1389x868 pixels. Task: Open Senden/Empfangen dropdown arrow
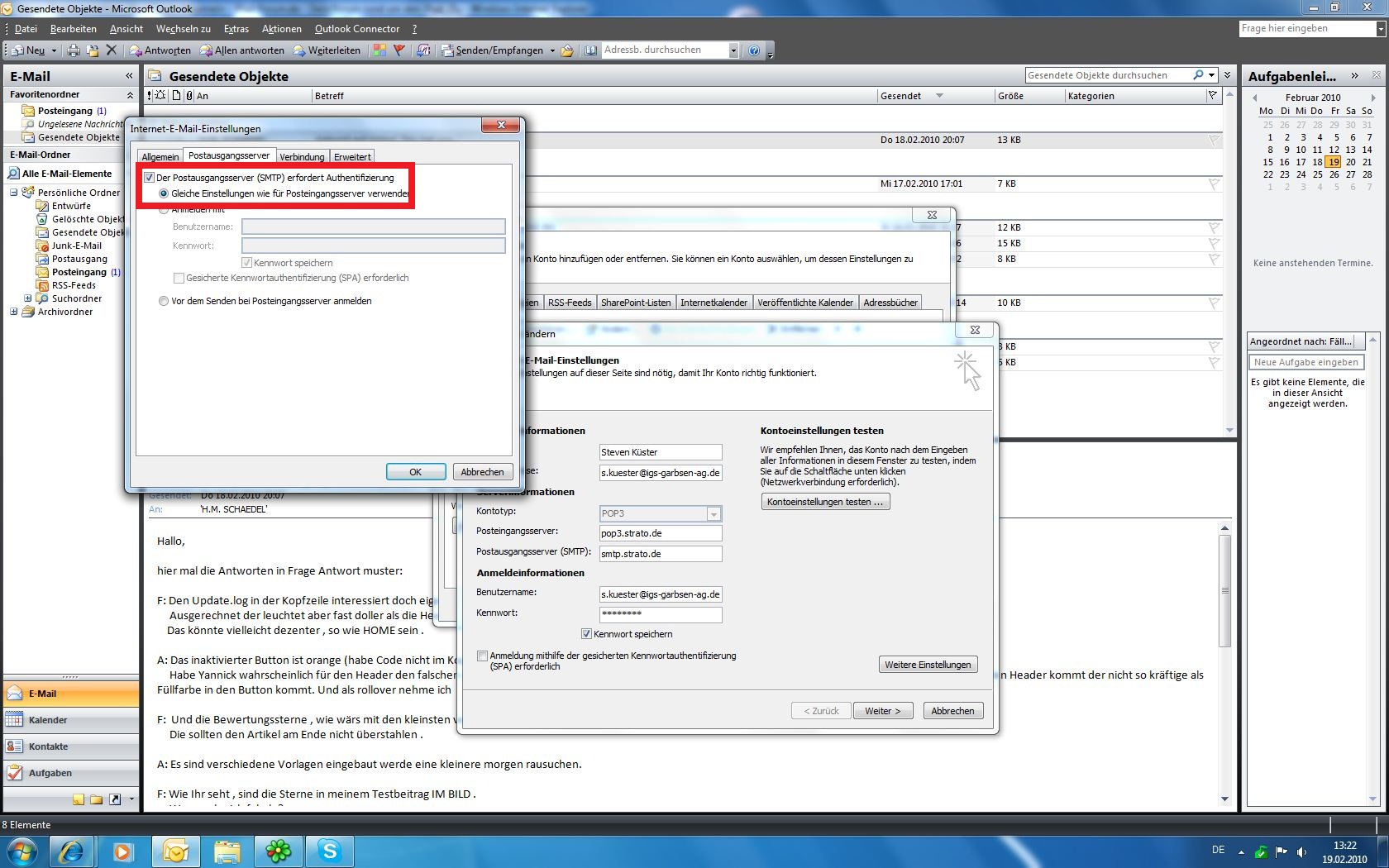click(551, 50)
